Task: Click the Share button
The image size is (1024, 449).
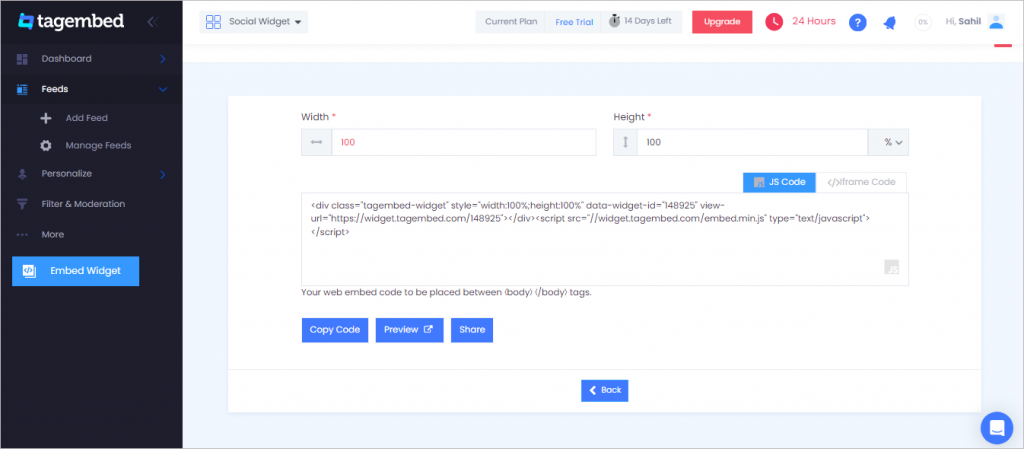Action: (472, 330)
